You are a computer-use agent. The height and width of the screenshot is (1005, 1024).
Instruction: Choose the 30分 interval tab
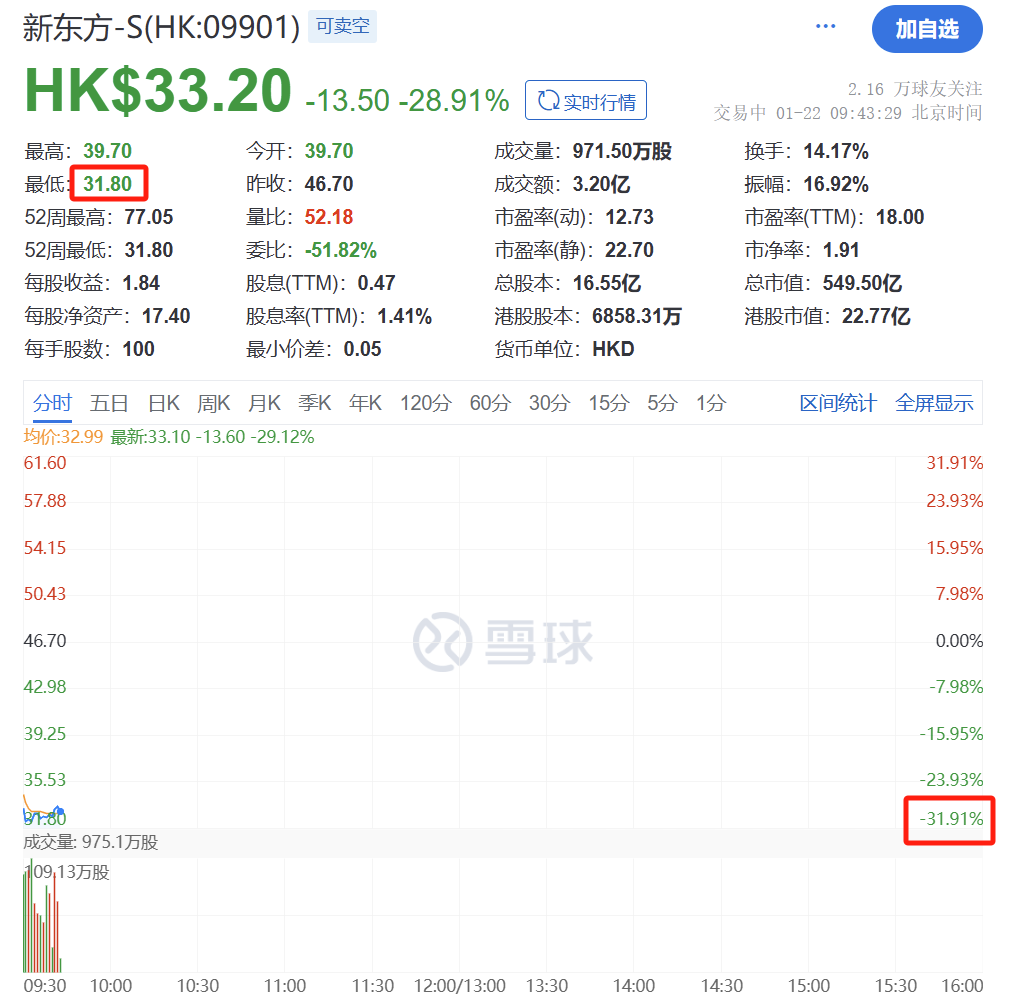pyautogui.click(x=549, y=403)
